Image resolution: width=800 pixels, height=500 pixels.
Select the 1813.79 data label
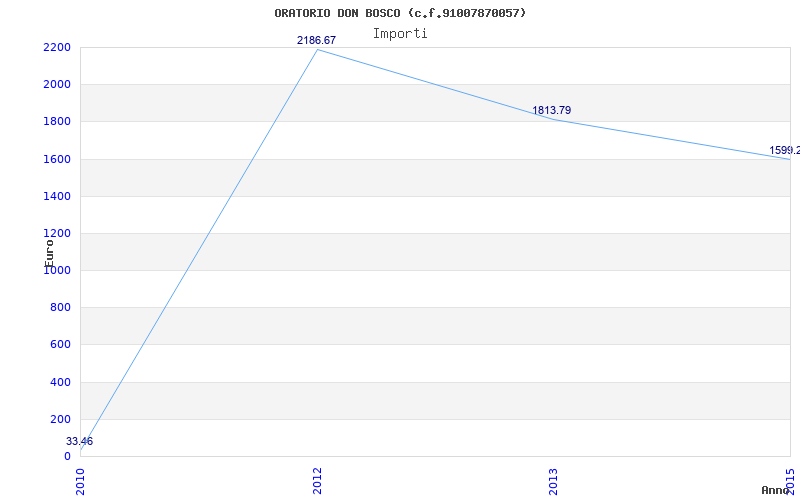point(552,110)
